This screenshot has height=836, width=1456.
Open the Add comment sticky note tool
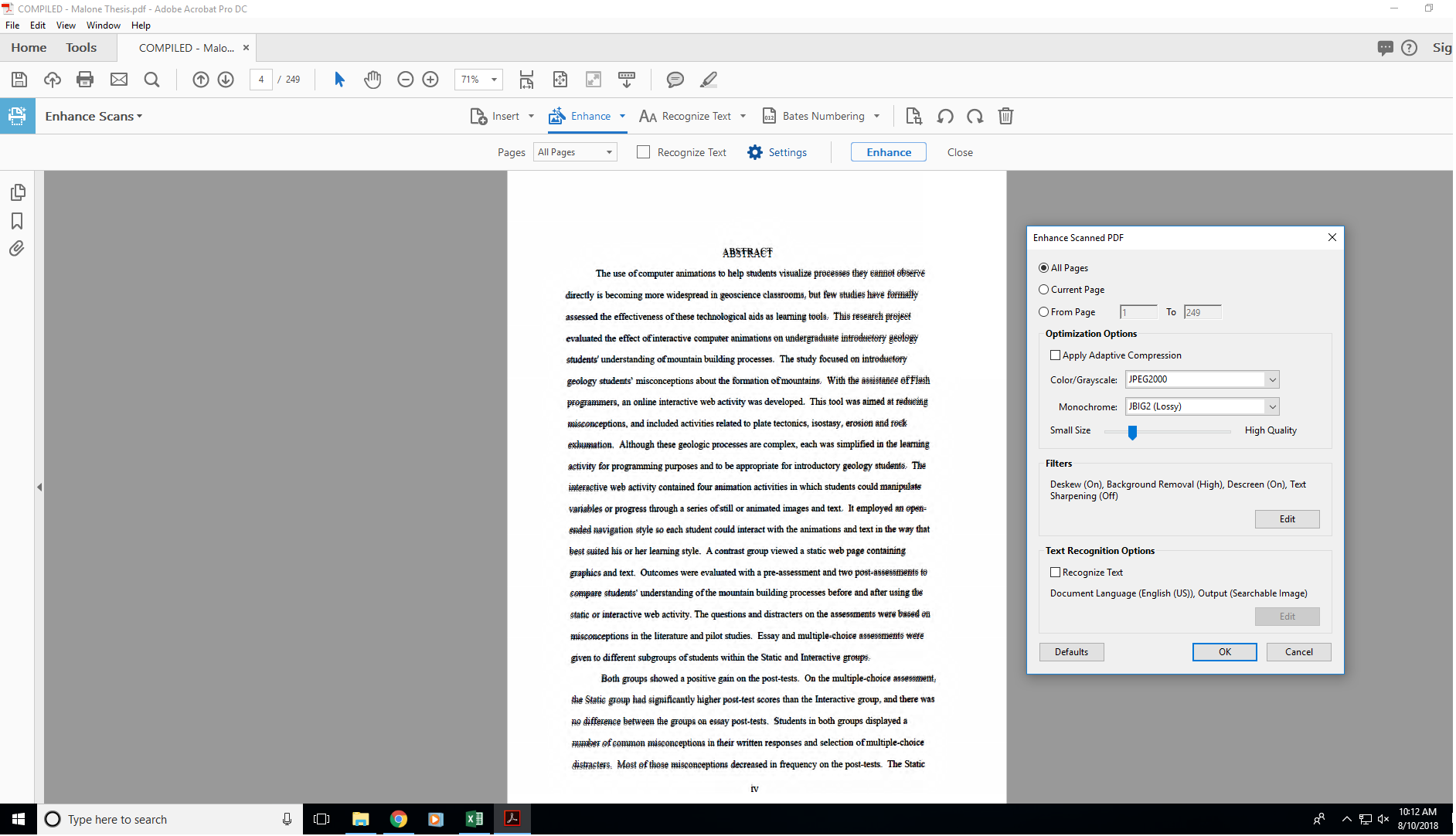point(675,80)
